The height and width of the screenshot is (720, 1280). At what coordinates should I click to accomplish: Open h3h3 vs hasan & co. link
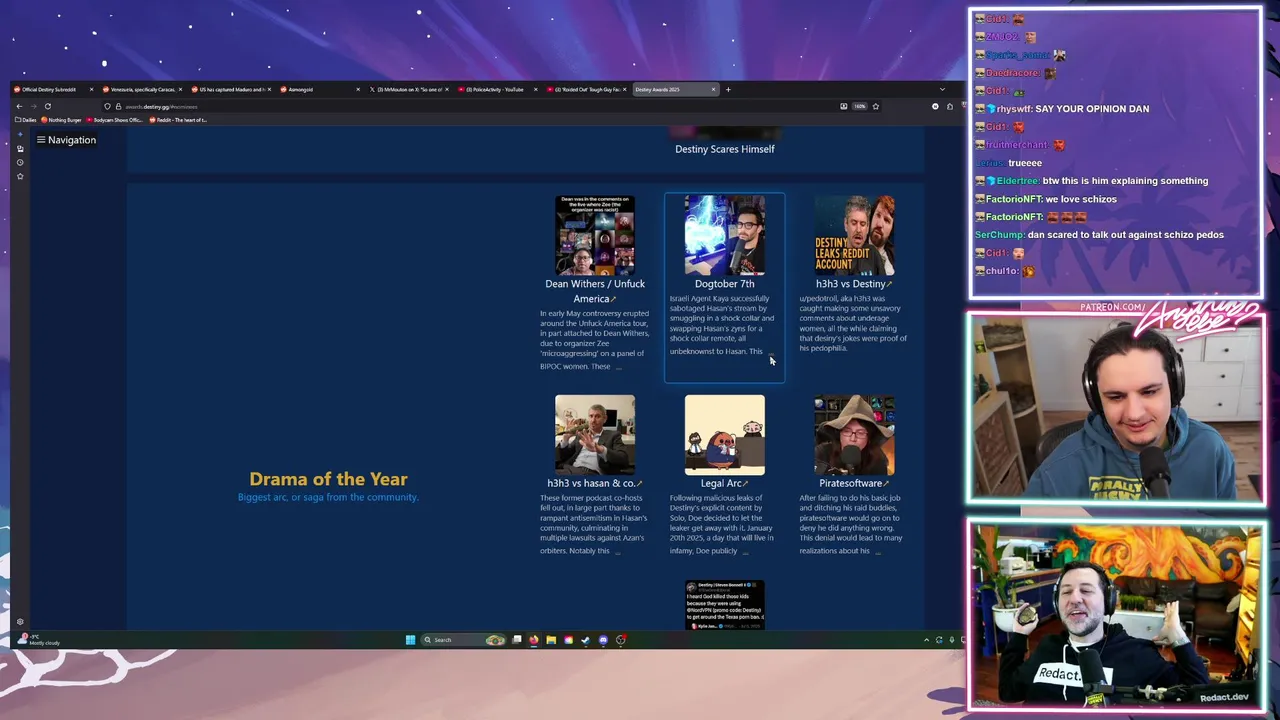pyautogui.click(x=595, y=483)
